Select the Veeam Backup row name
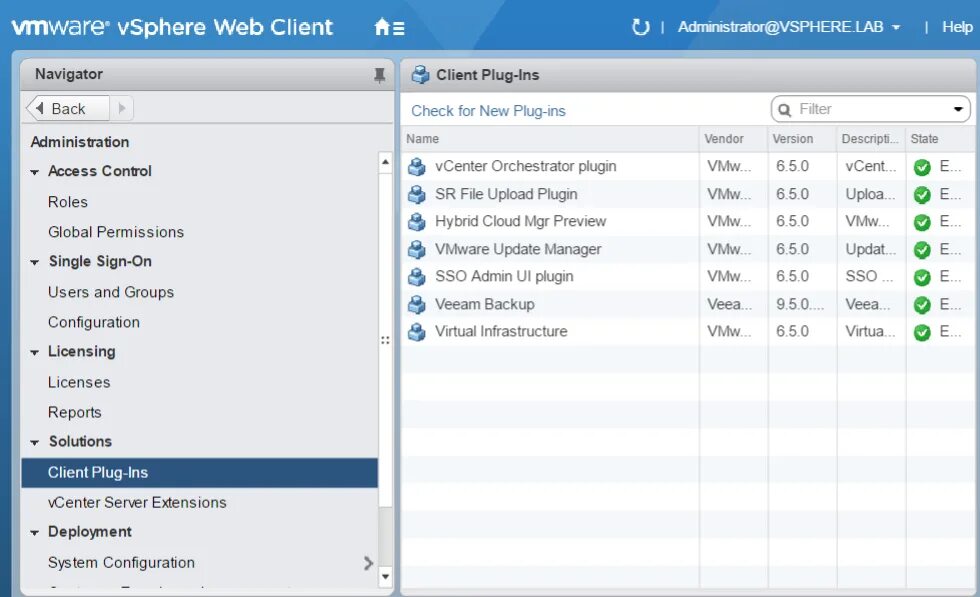 coord(484,304)
